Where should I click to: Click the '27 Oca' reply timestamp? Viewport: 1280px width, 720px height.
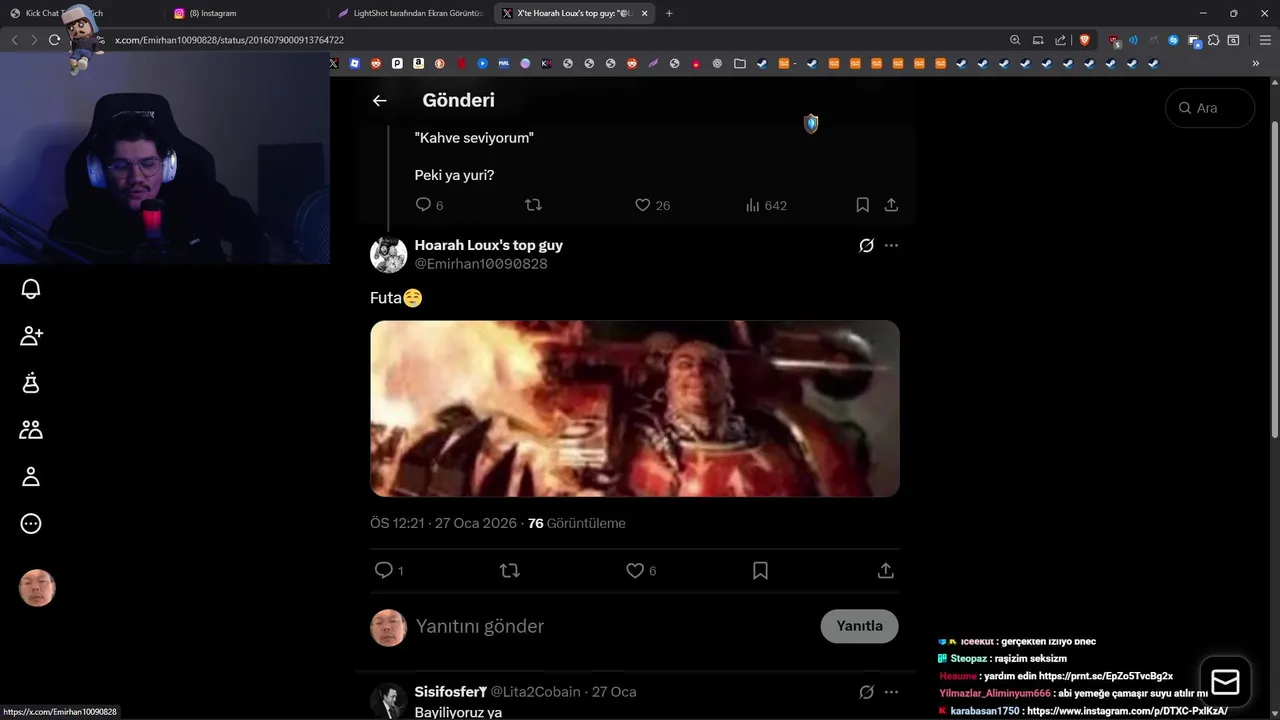[x=614, y=692]
